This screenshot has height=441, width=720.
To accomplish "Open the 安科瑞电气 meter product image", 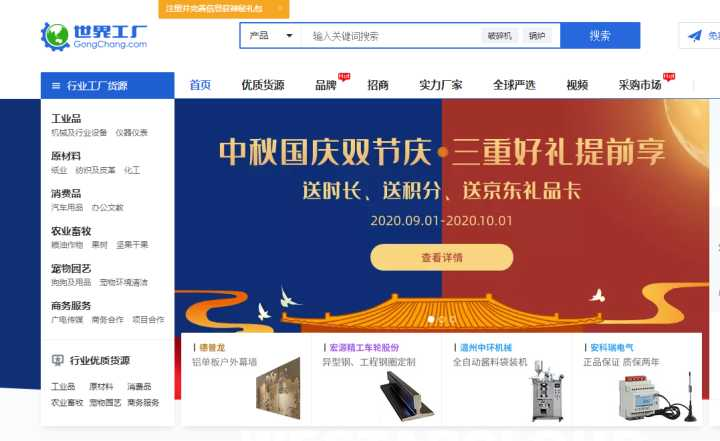I will pyautogui.click(x=658, y=396).
